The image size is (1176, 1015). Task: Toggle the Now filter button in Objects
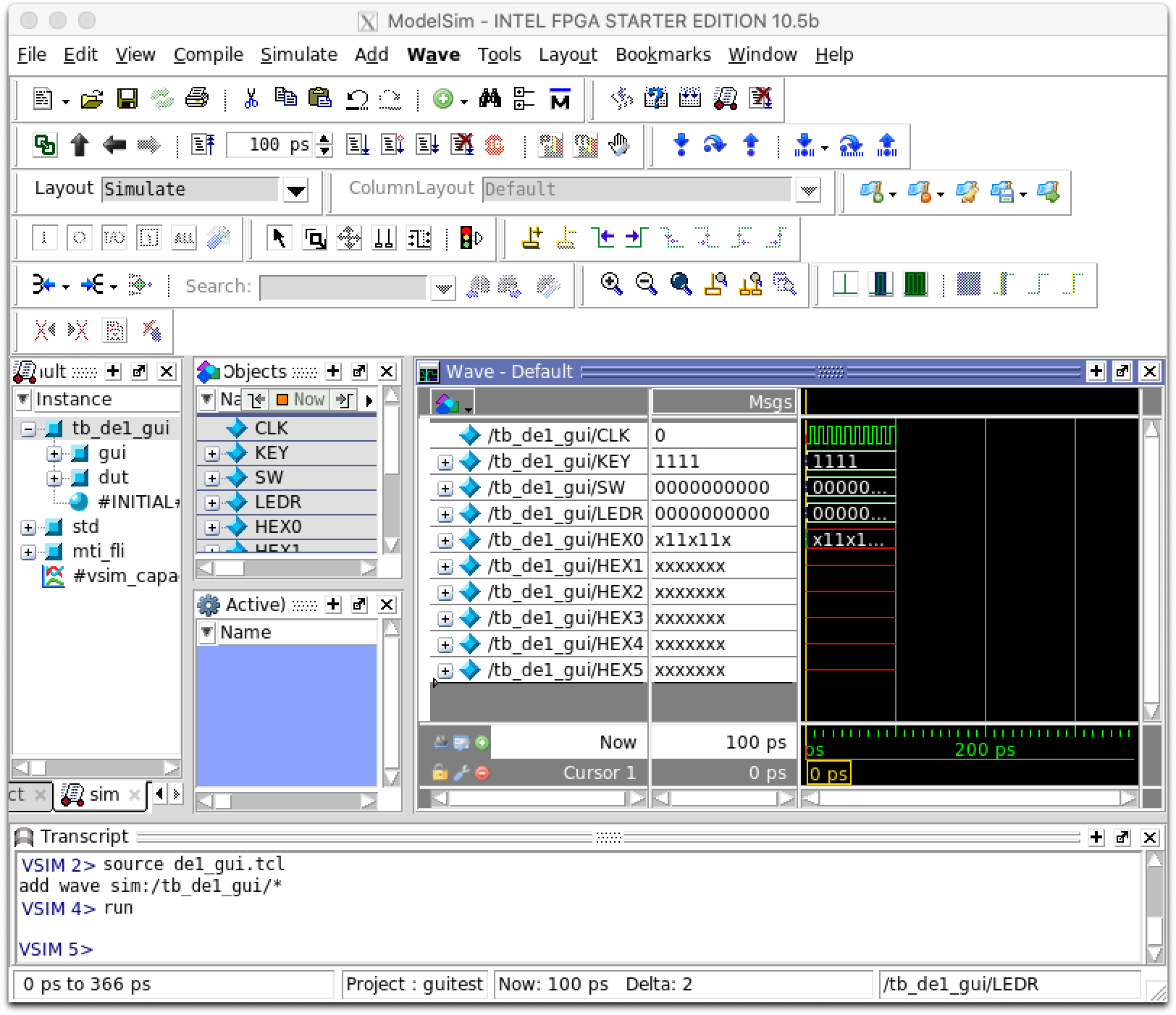click(301, 400)
